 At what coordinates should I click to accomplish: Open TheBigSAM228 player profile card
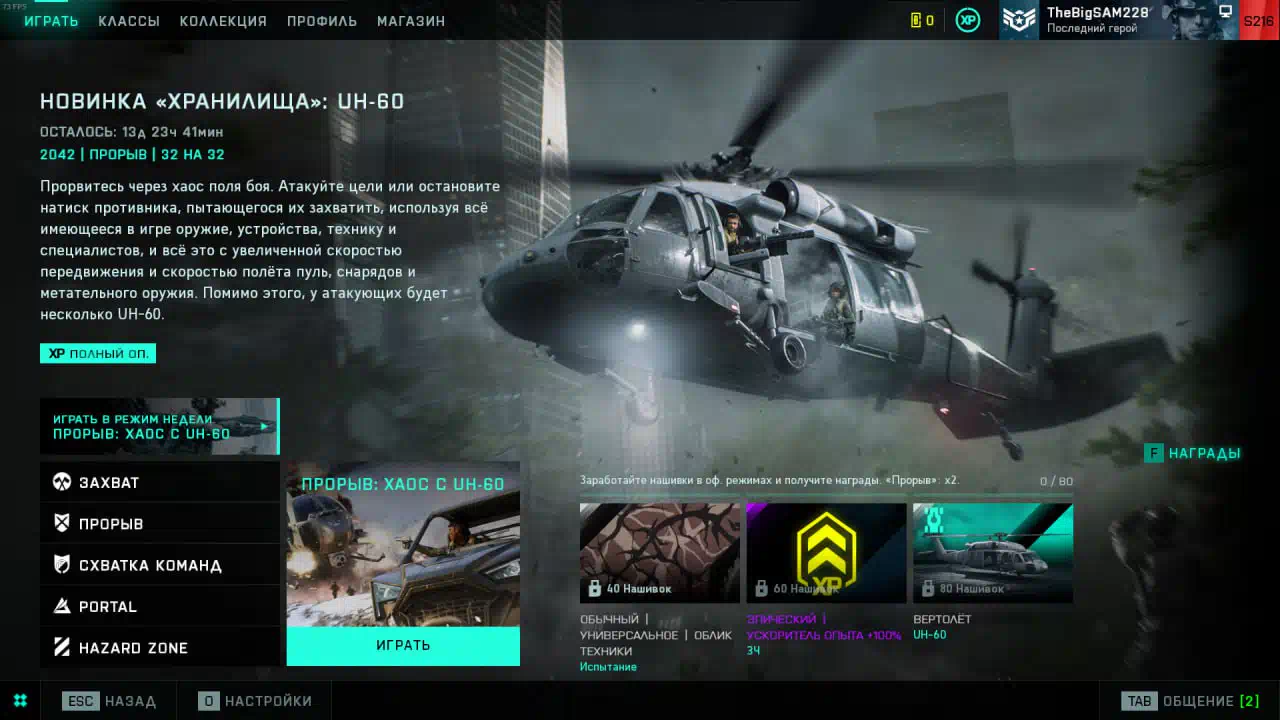click(1119, 20)
